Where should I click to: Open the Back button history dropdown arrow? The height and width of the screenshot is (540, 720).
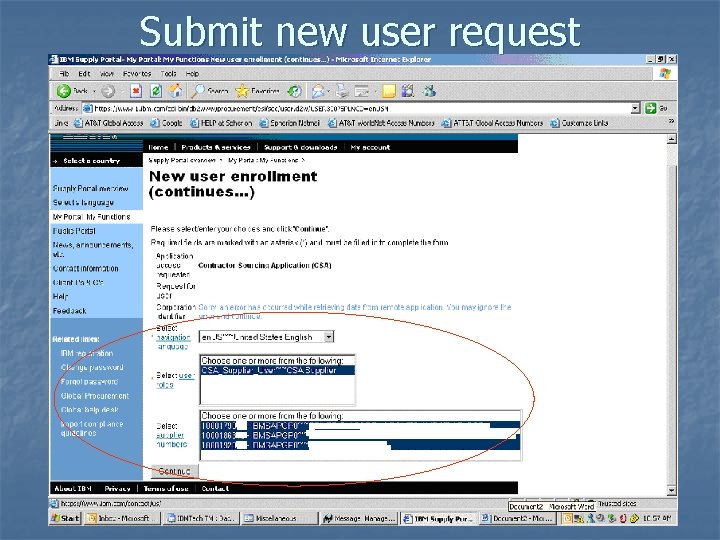[95, 91]
